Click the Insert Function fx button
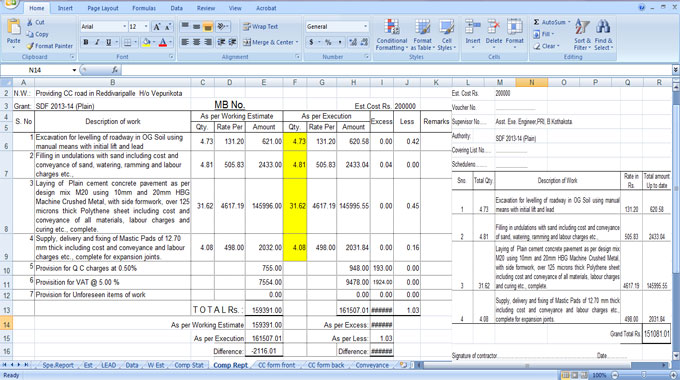This screenshot has height=380, width=680. pyautogui.click(x=115, y=70)
